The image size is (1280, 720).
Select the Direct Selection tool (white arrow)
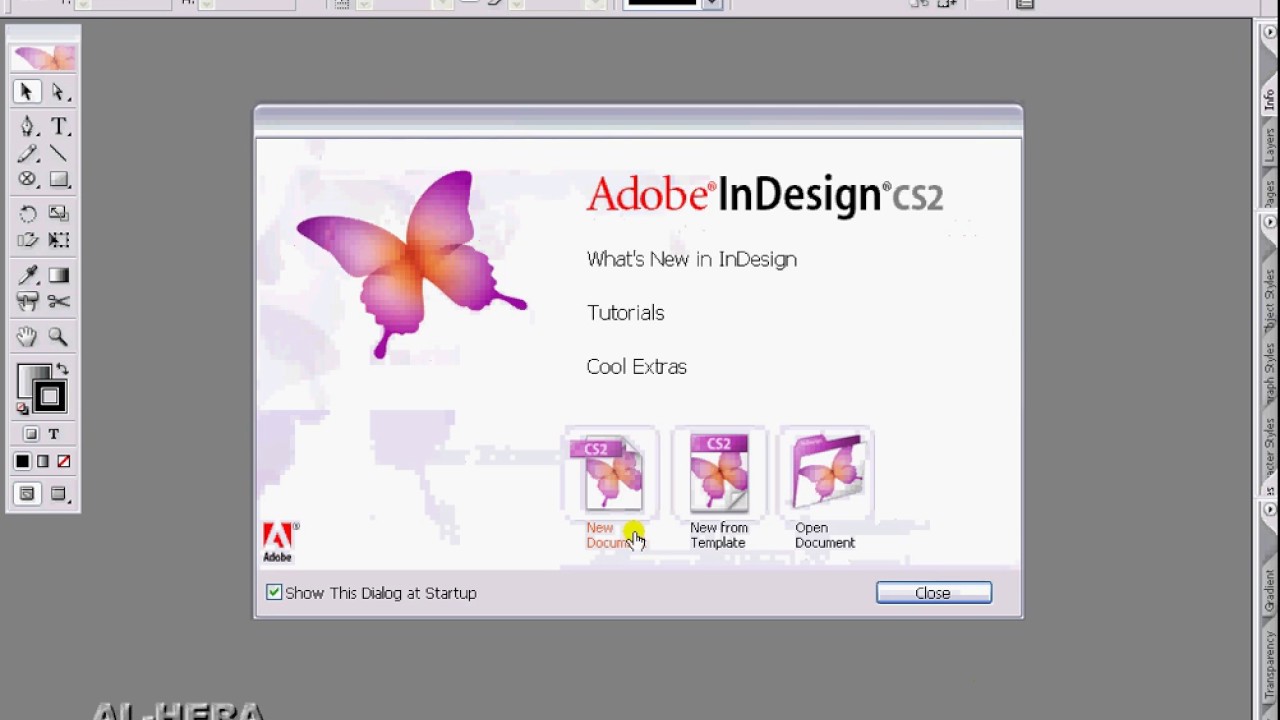point(58,92)
